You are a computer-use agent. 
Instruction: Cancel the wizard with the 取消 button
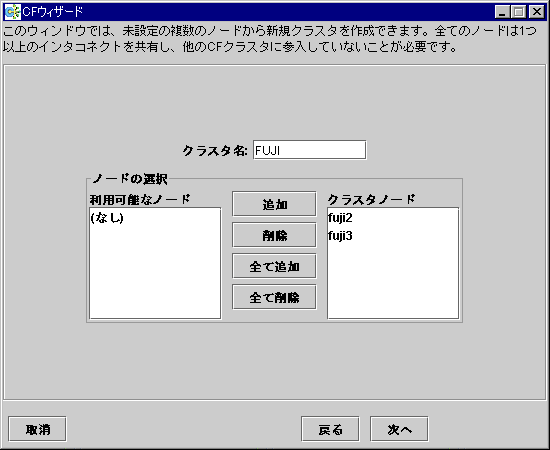pyautogui.click(x=37, y=429)
